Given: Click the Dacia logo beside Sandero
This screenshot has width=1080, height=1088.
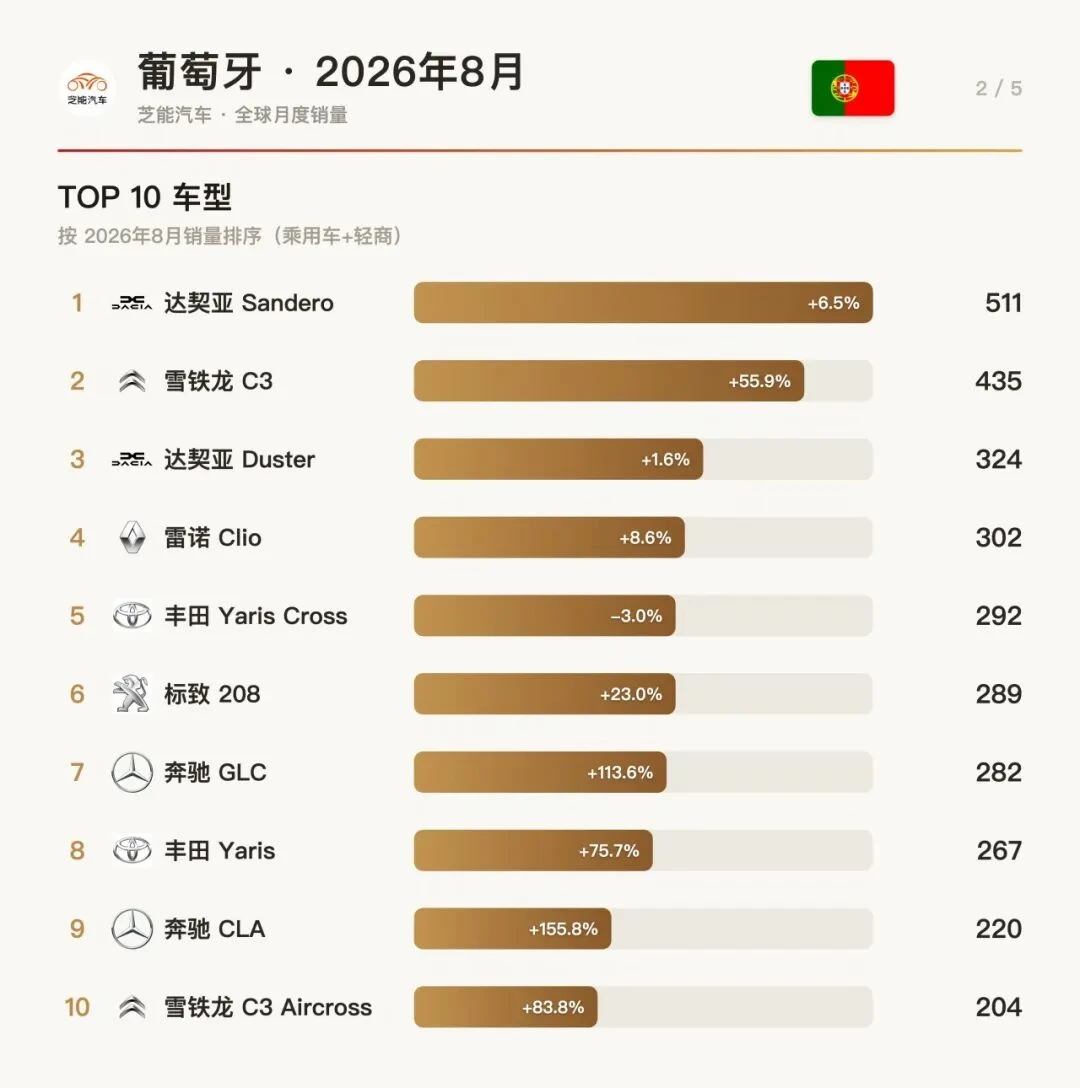Looking at the screenshot, I should pos(132,303).
